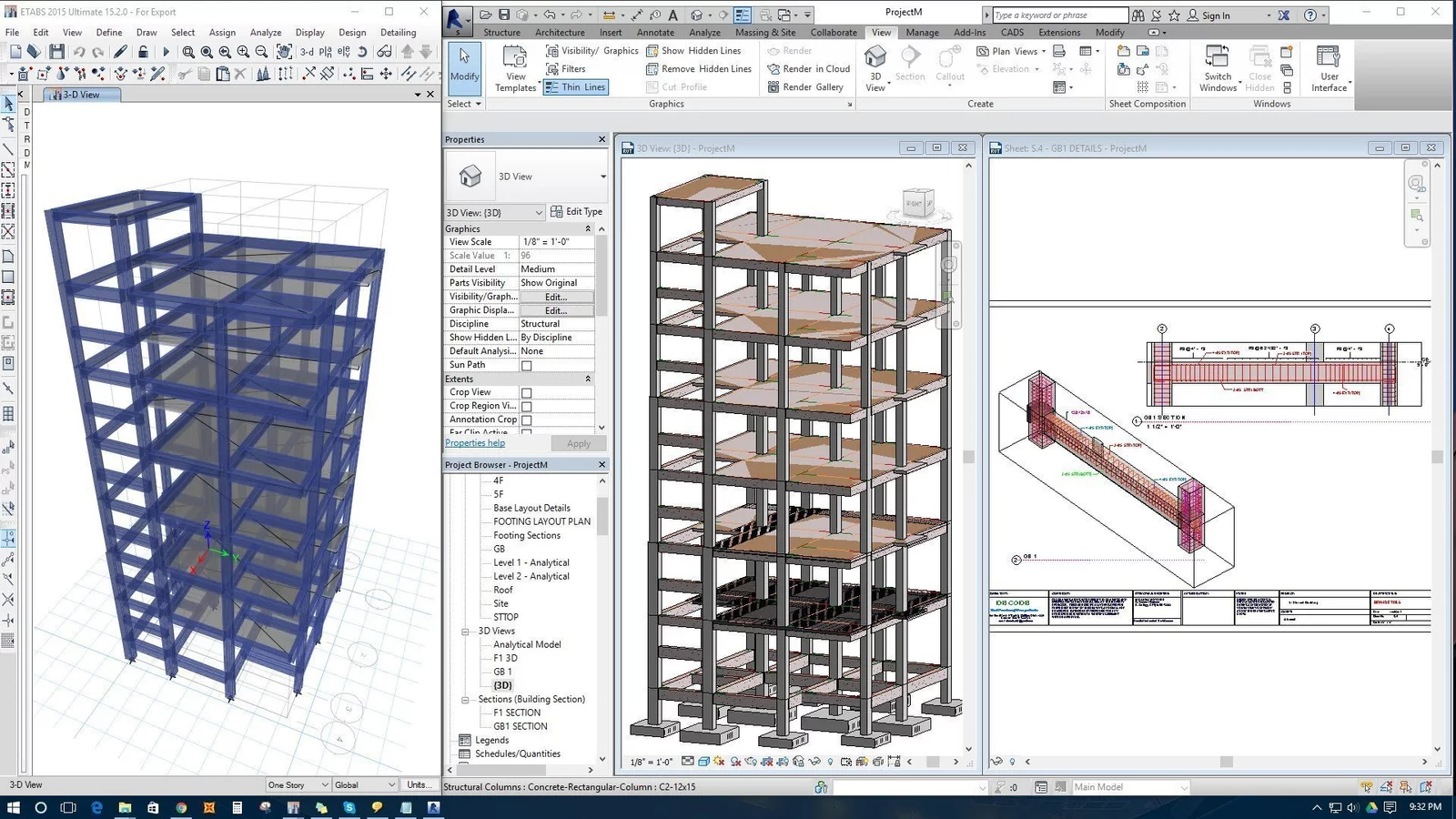
Task: Collapse the 3D Views tree node
Action: (x=465, y=632)
